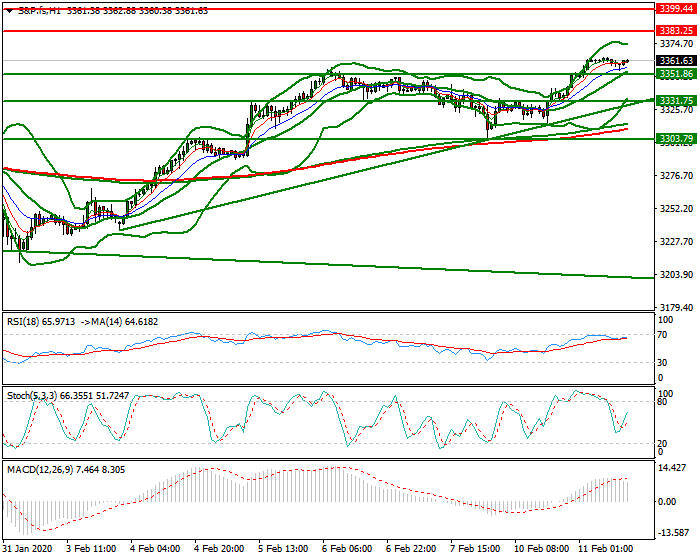The height and width of the screenshot is (560, 700).
Task: Select the red 3399.44 price level label
Action: (x=676, y=8)
